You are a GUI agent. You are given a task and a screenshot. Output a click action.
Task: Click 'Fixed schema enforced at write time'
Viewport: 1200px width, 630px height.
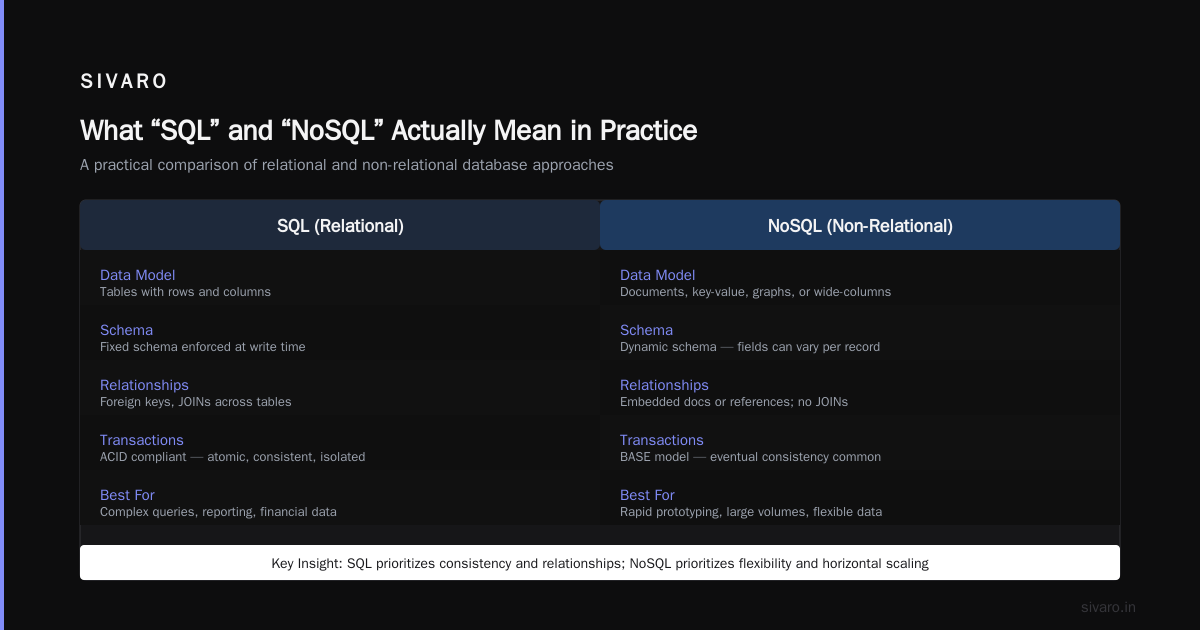pyautogui.click(x=203, y=347)
